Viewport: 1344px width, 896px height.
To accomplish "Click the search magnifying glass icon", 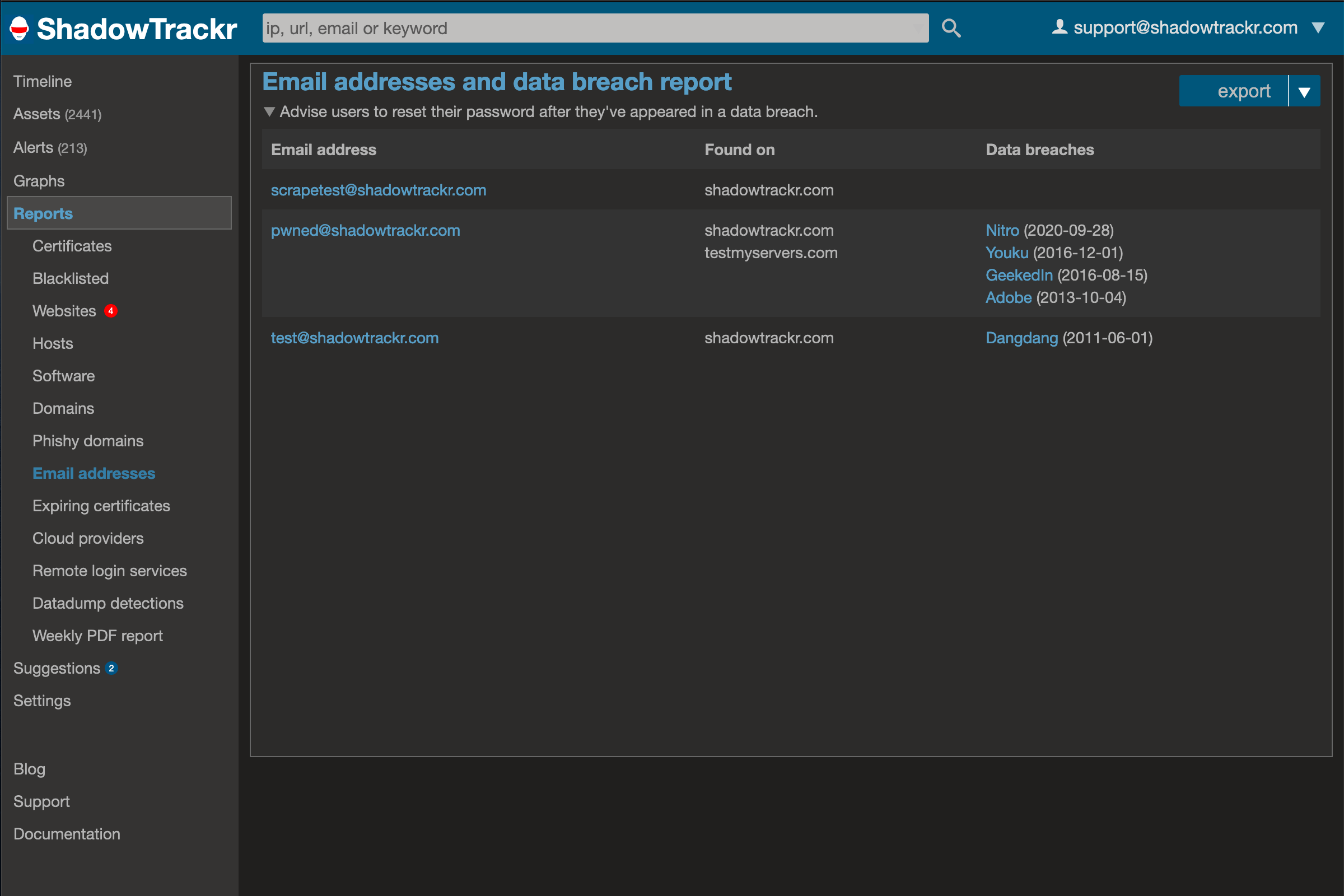I will point(950,27).
